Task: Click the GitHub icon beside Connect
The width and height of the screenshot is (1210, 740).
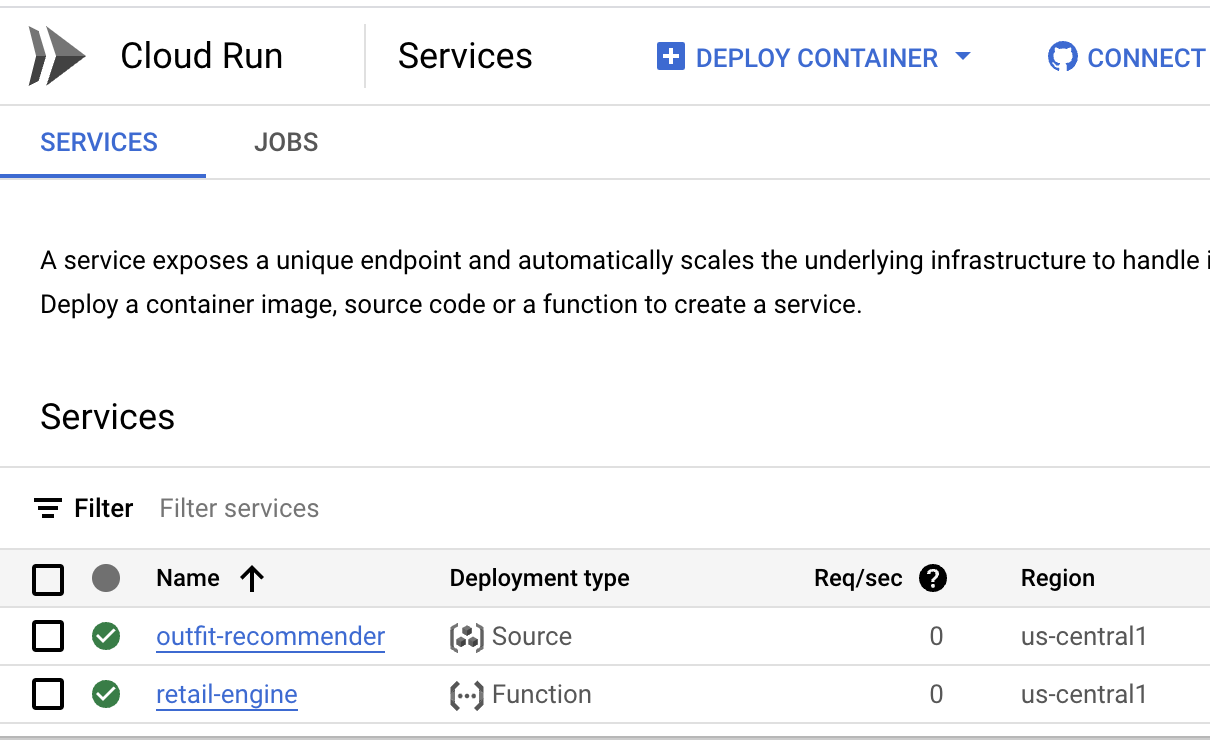Action: (1062, 57)
